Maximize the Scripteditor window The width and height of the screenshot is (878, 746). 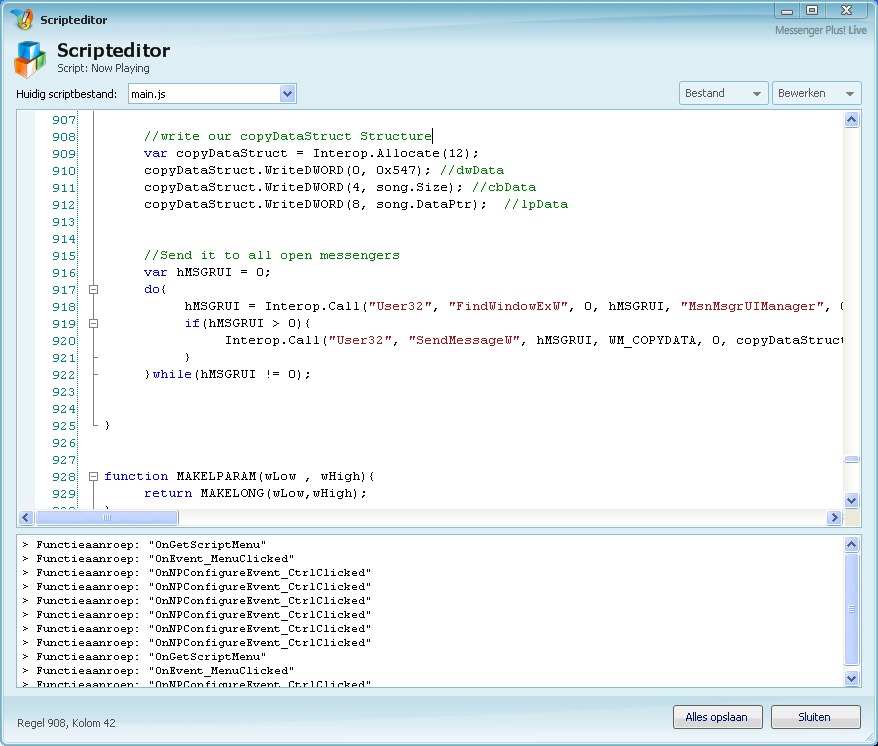pos(812,10)
